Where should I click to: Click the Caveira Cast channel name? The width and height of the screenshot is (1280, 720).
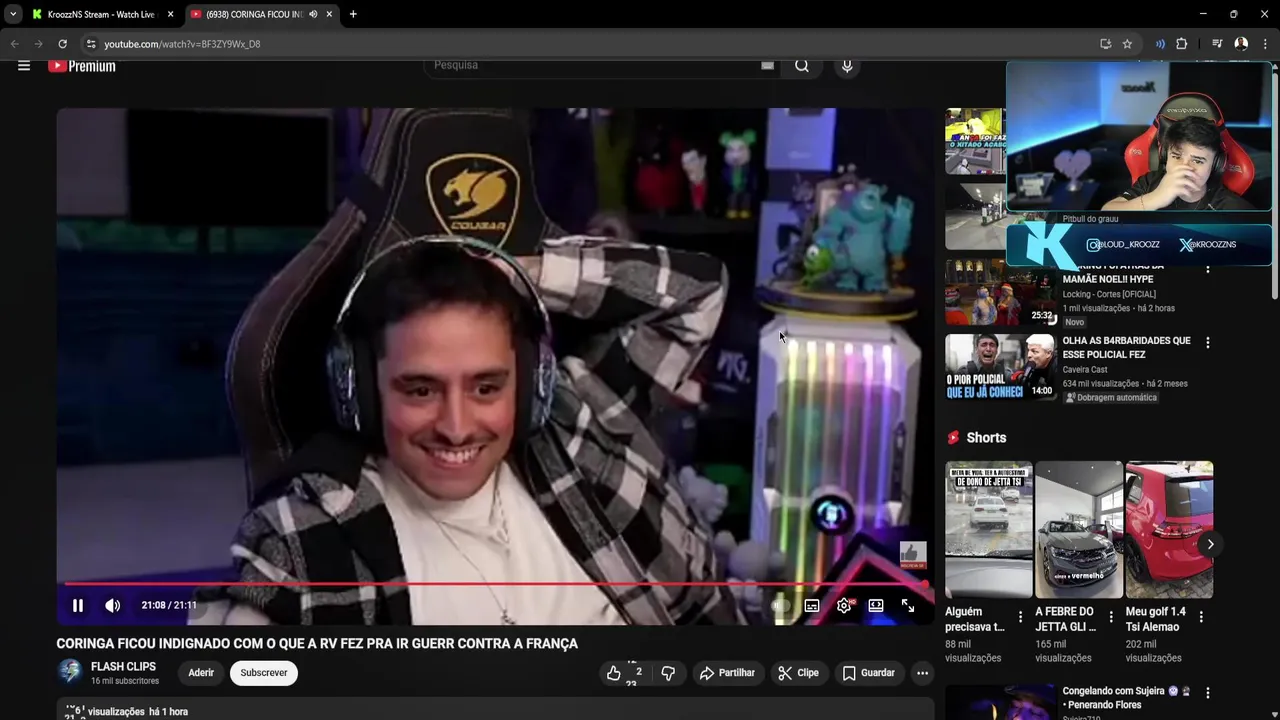point(1085,370)
